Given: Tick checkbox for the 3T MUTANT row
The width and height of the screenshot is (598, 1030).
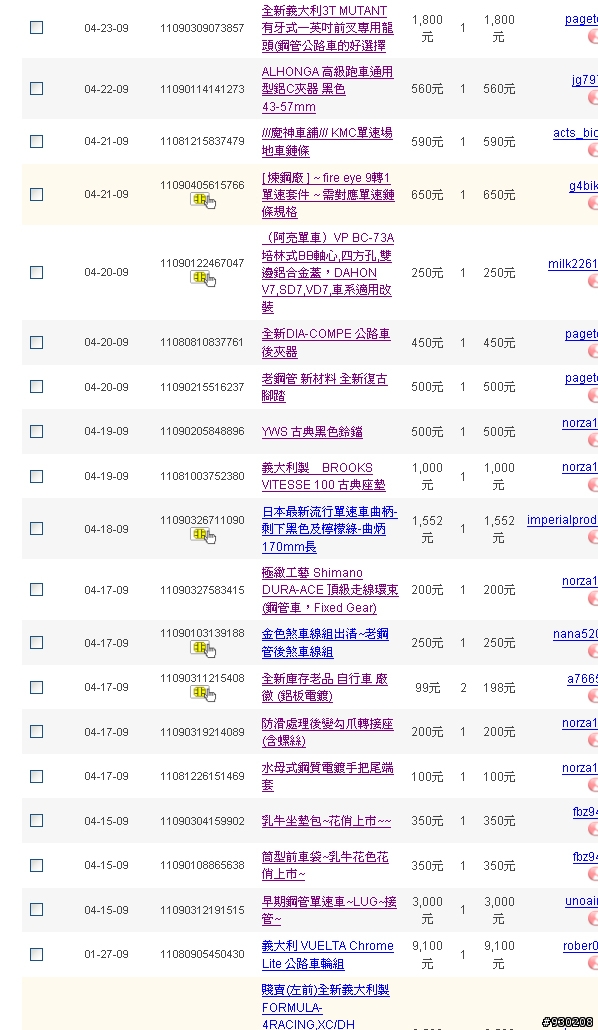Looking at the screenshot, I should coord(37,28).
